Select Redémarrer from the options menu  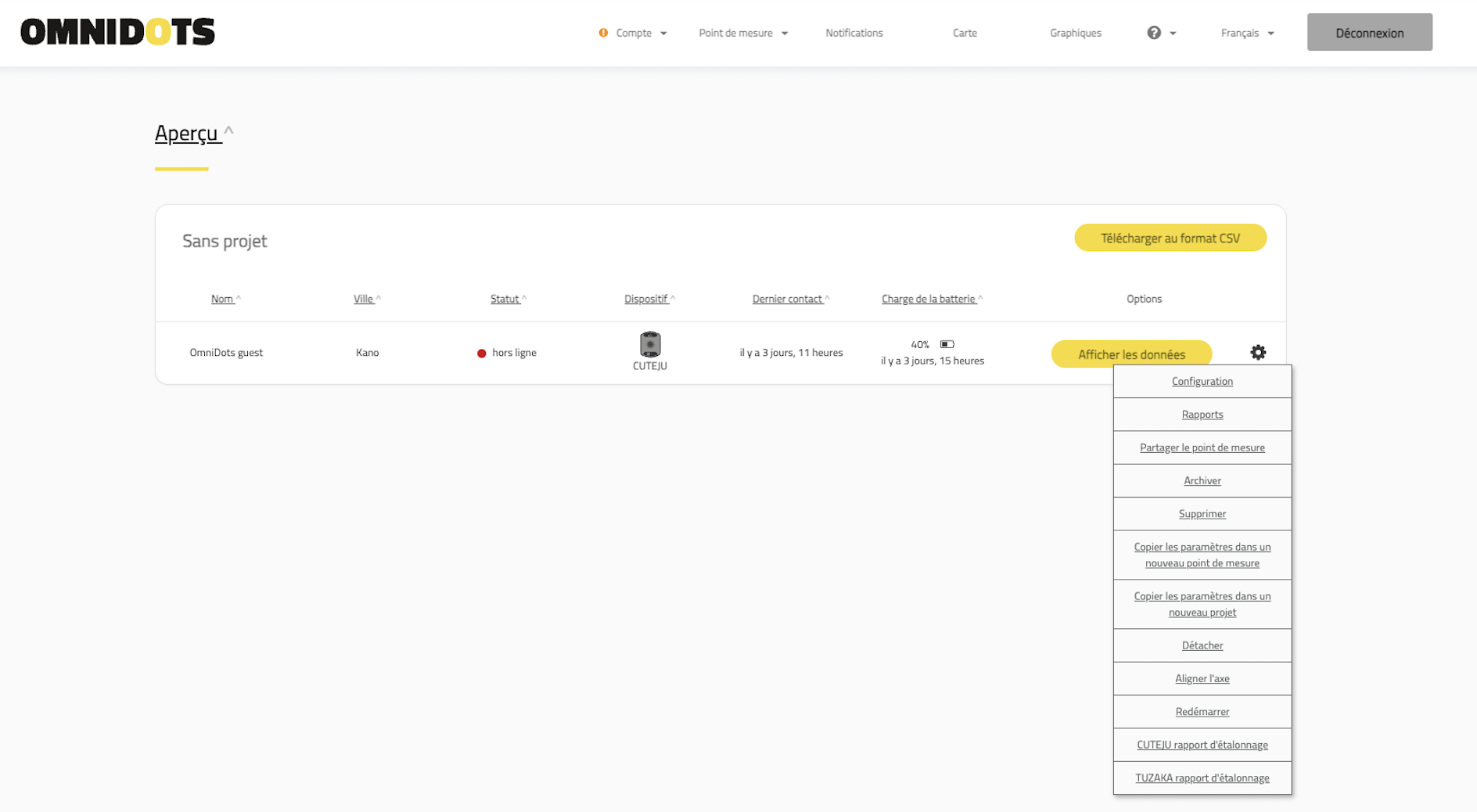[x=1202, y=712]
